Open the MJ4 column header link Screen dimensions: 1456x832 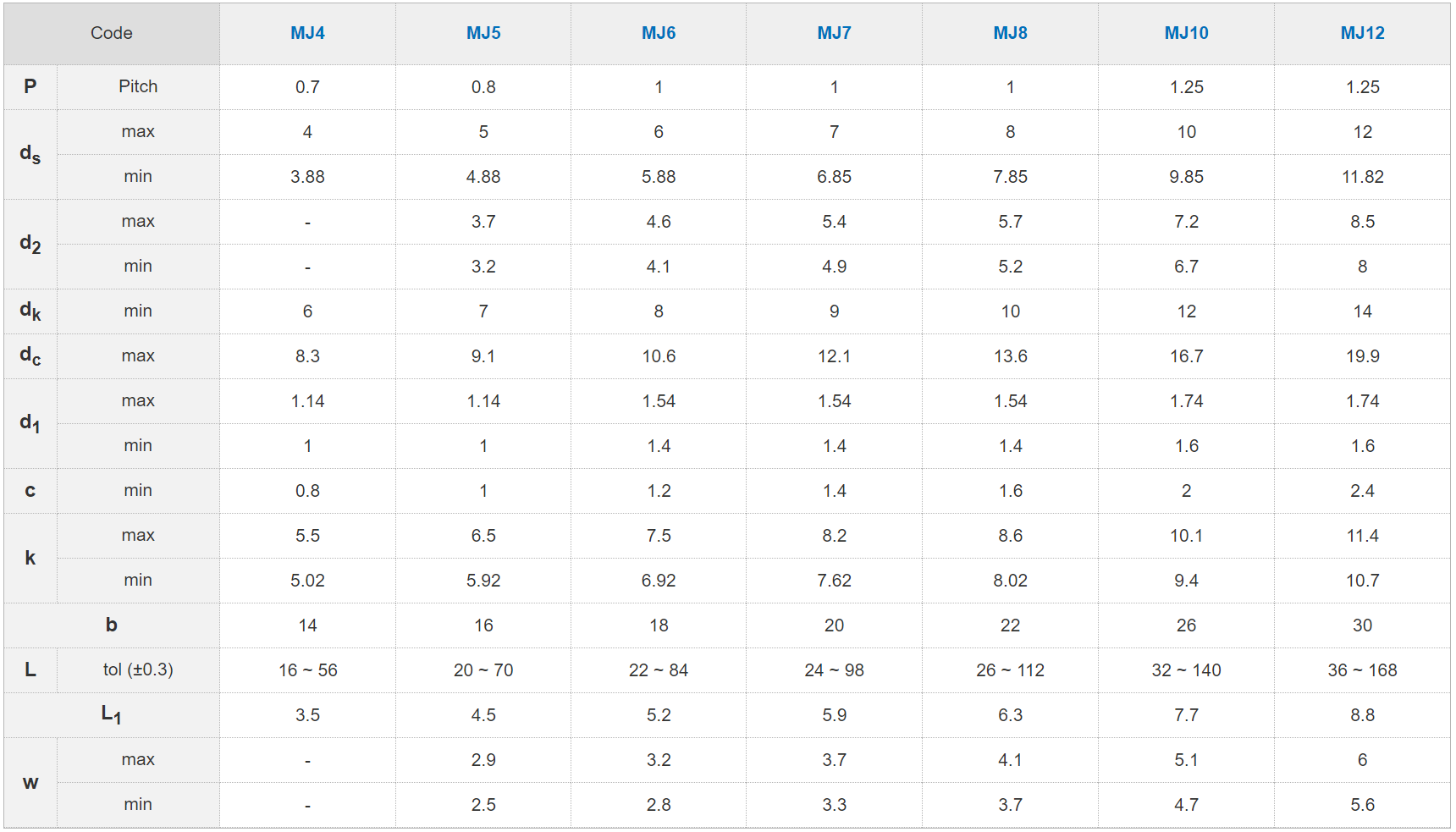tap(307, 33)
